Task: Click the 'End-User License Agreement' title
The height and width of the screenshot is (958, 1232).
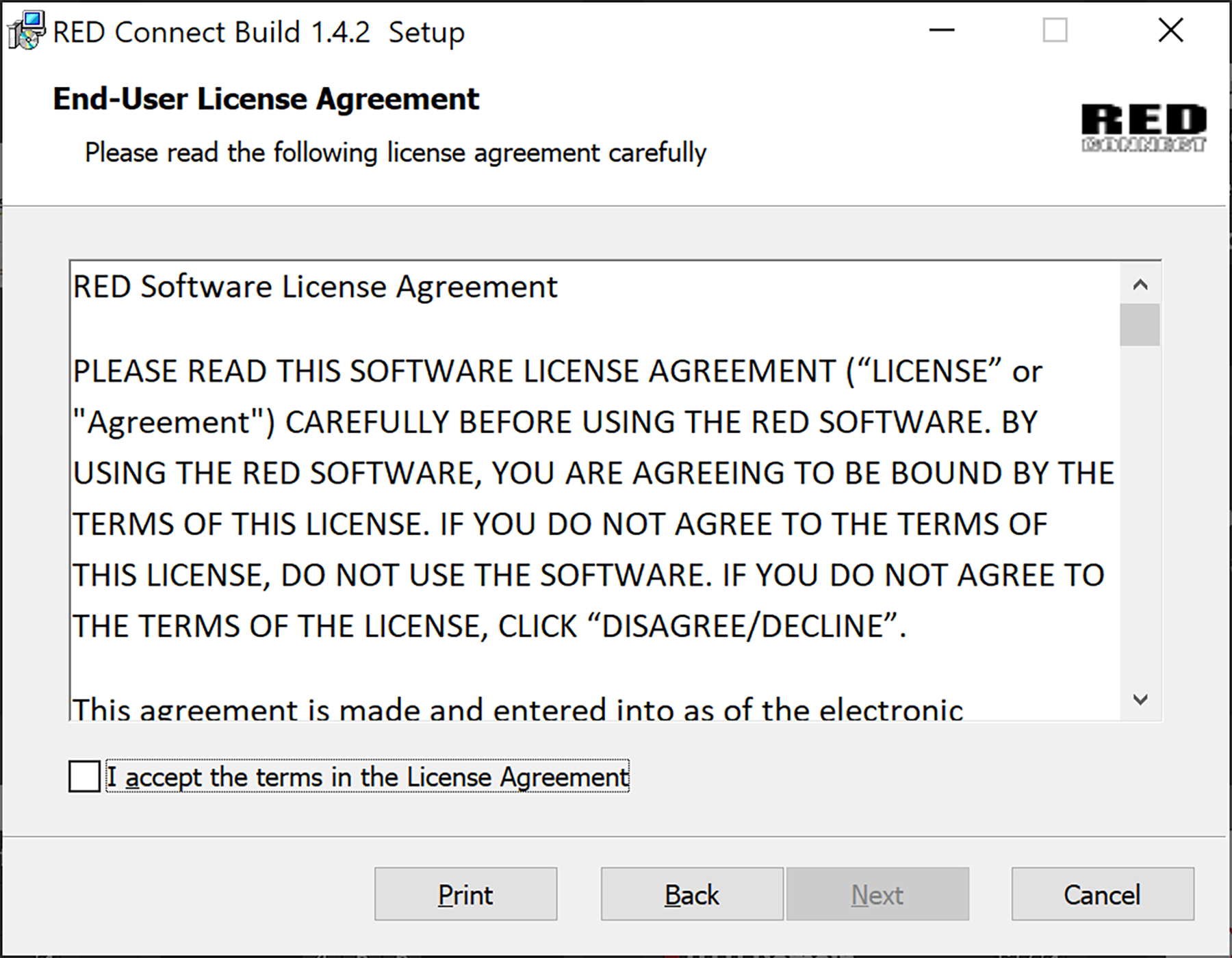Action: coord(266,99)
